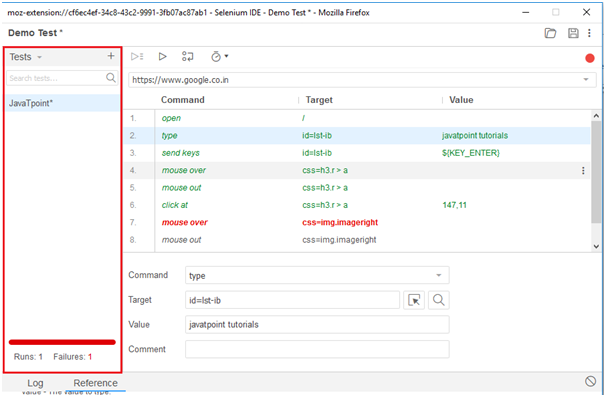Expand the base URL dropdown arrow
This screenshot has height=397, width=606.
click(x=586, y=80)
